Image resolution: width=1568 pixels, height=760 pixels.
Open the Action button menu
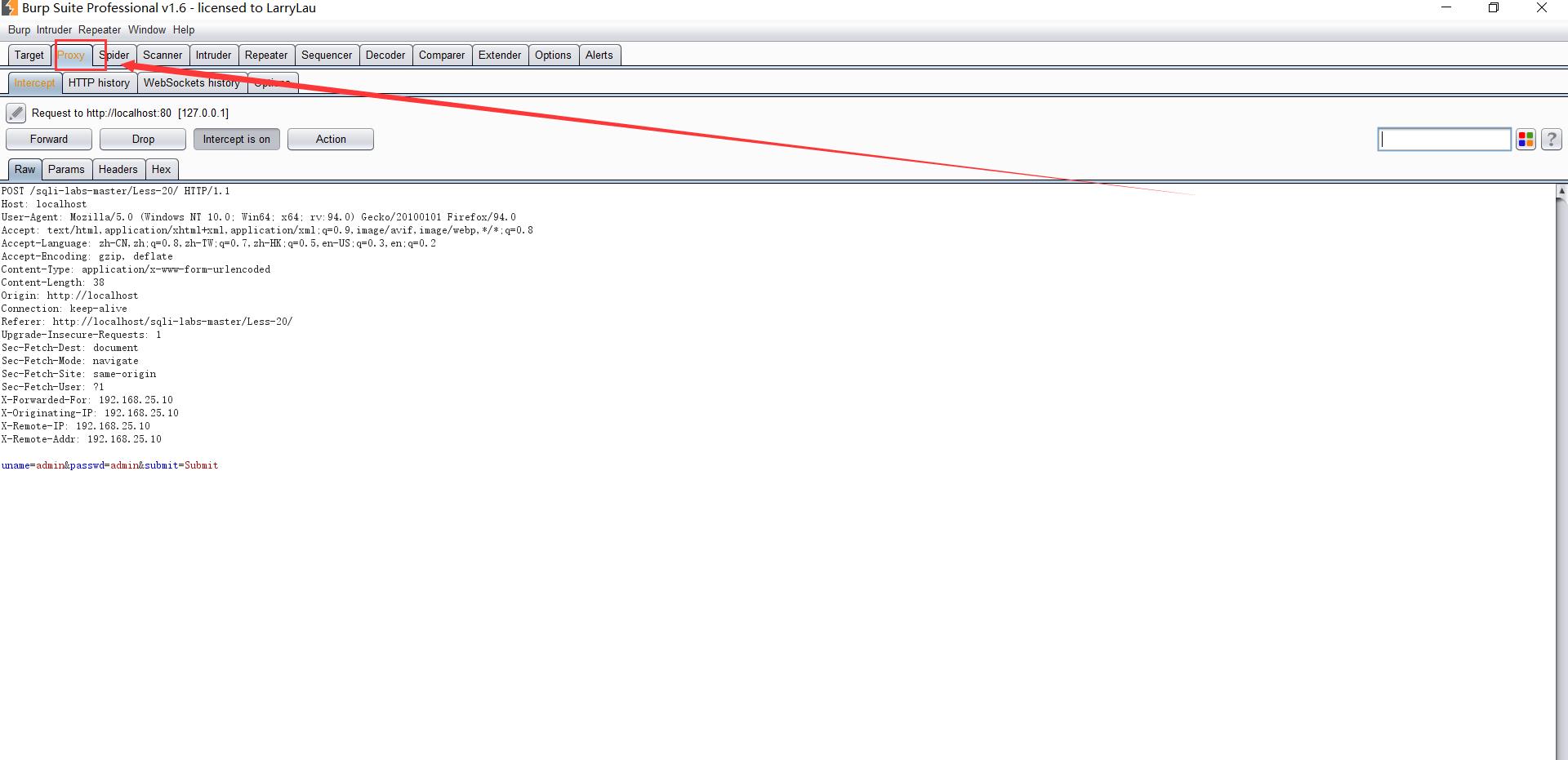tap(331, 140)
